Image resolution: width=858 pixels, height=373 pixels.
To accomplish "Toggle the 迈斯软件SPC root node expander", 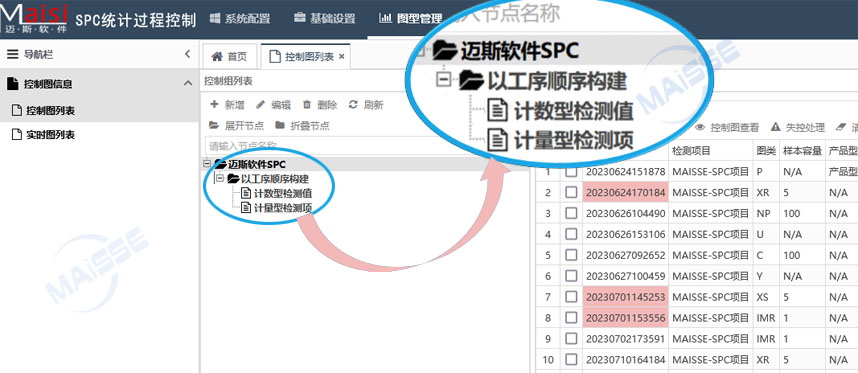I will click(207, 164).
